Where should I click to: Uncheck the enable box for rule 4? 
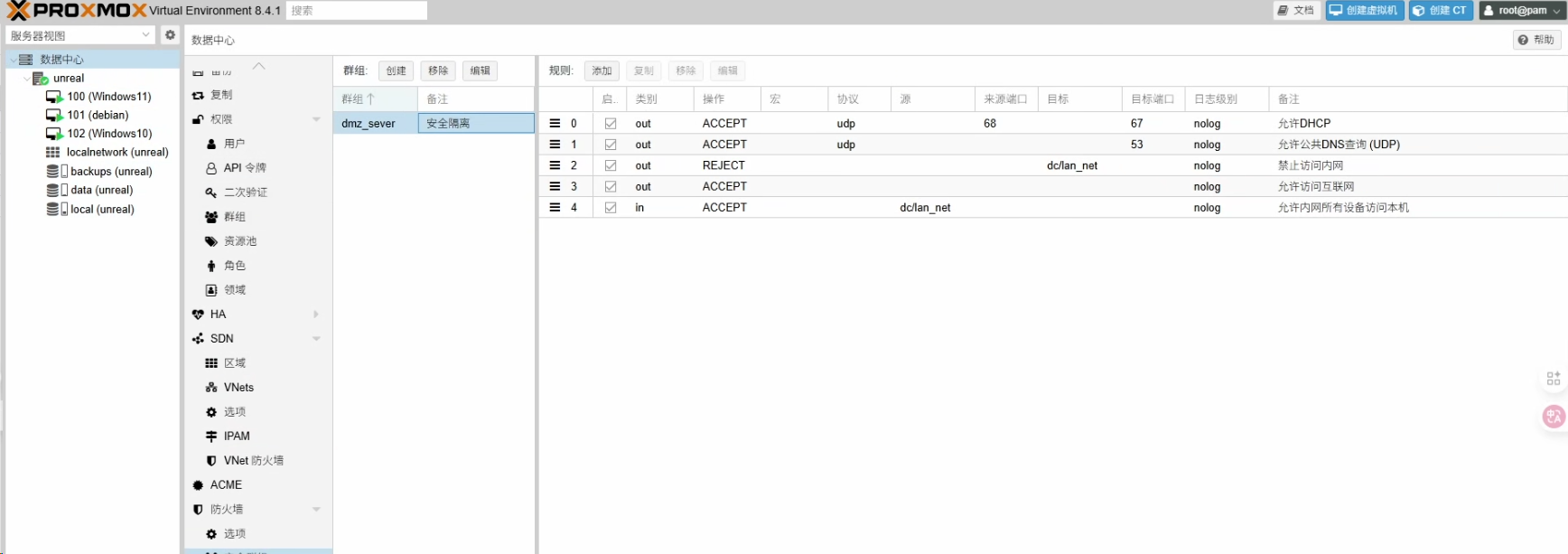click(611, 208)
